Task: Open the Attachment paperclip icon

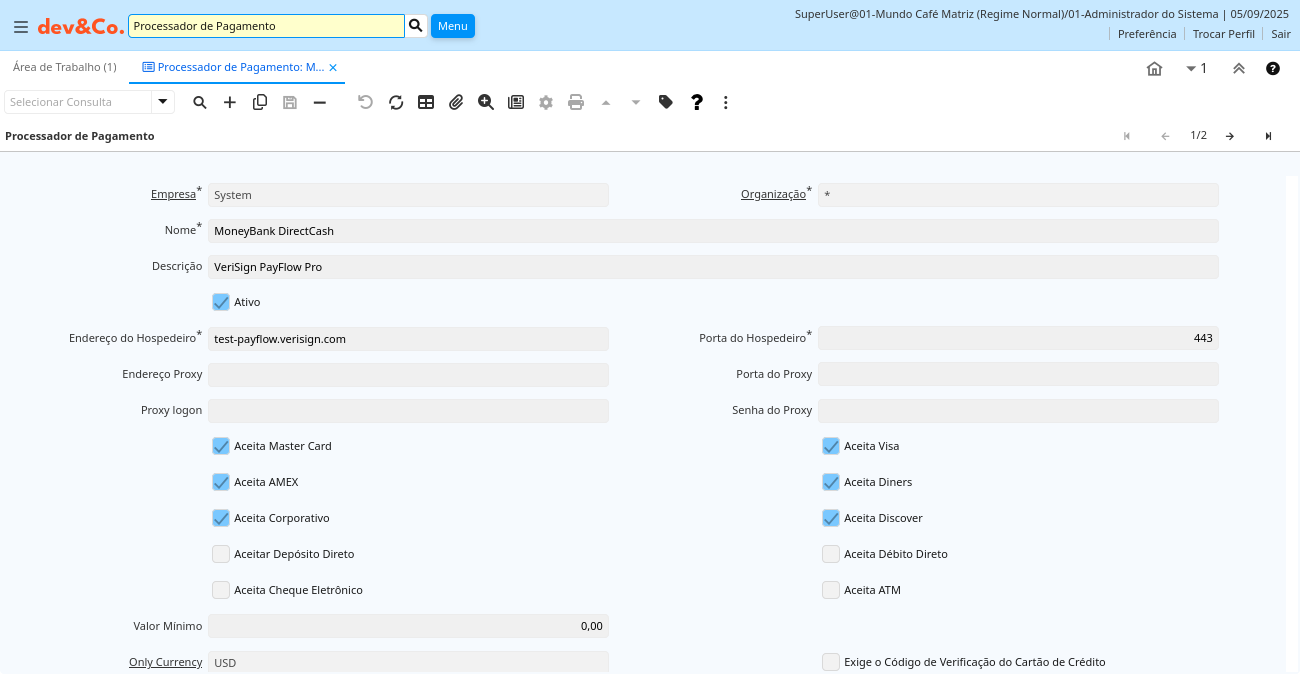Action: coord(456,102)
